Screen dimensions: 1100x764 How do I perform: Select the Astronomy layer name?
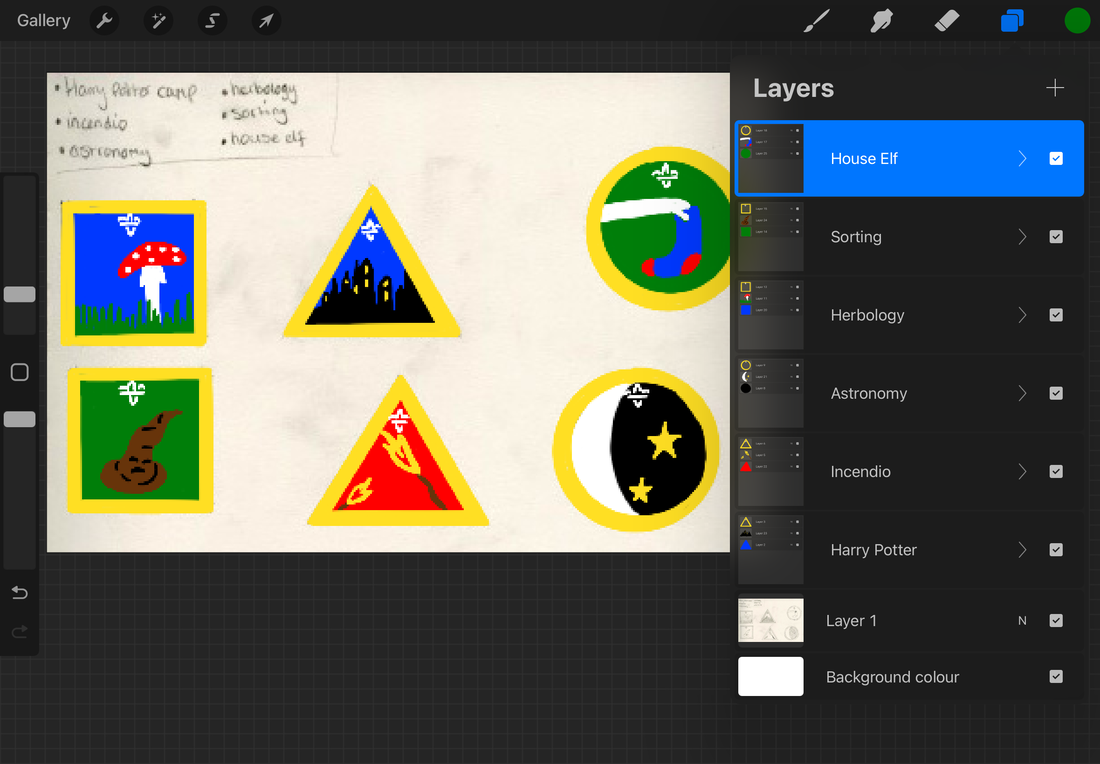pyautogui.click(x=868, y=394)
